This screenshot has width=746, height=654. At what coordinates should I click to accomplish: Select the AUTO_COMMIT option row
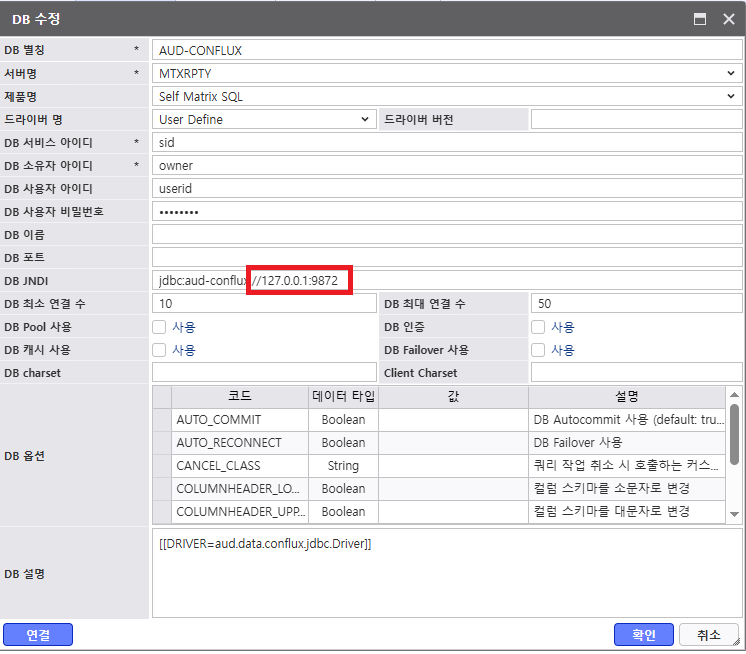[240, 420]
